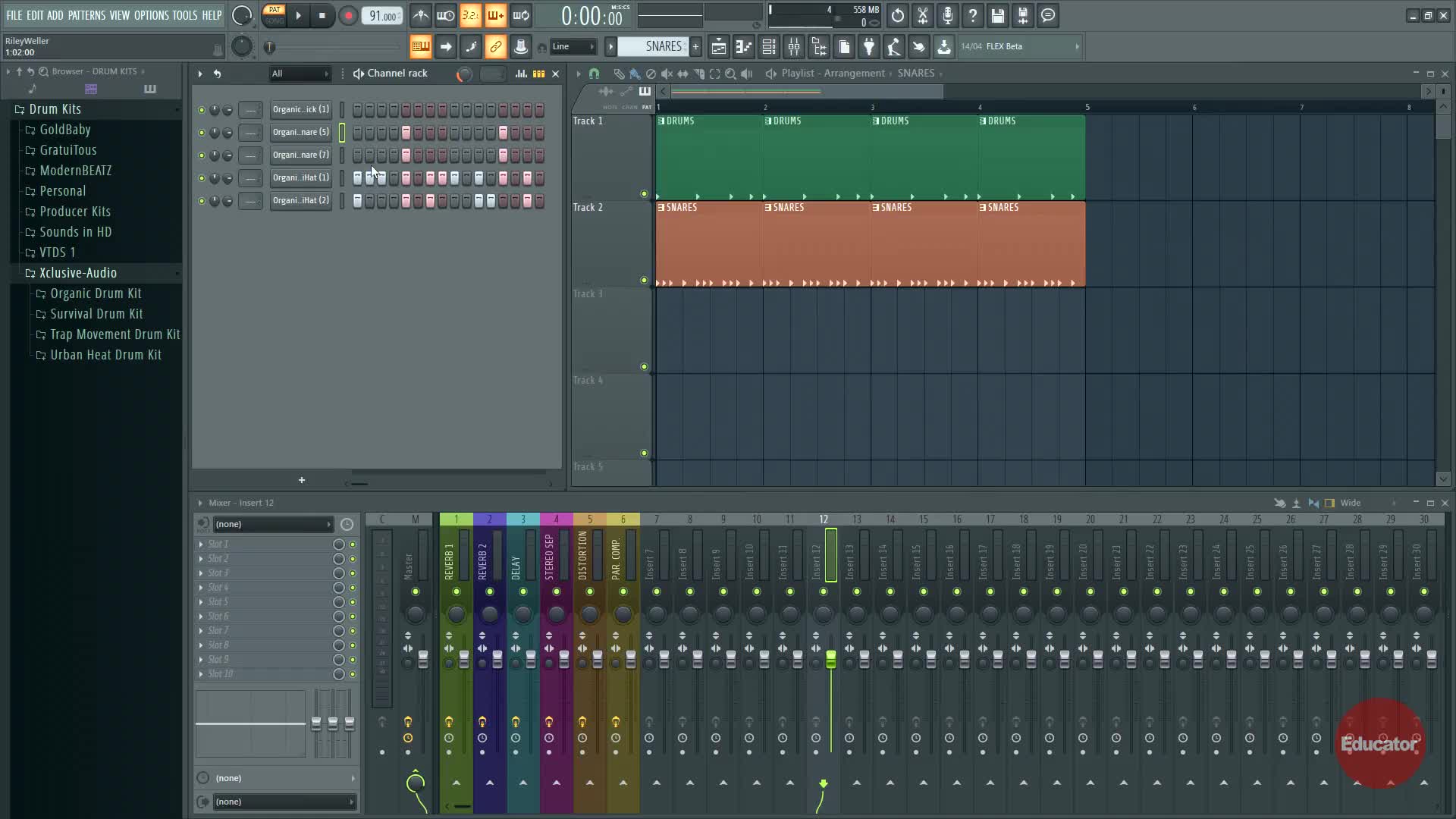Screen dimensions: 1456x819
Task: Click the save project floppy icon
Action: pos(997,16)
